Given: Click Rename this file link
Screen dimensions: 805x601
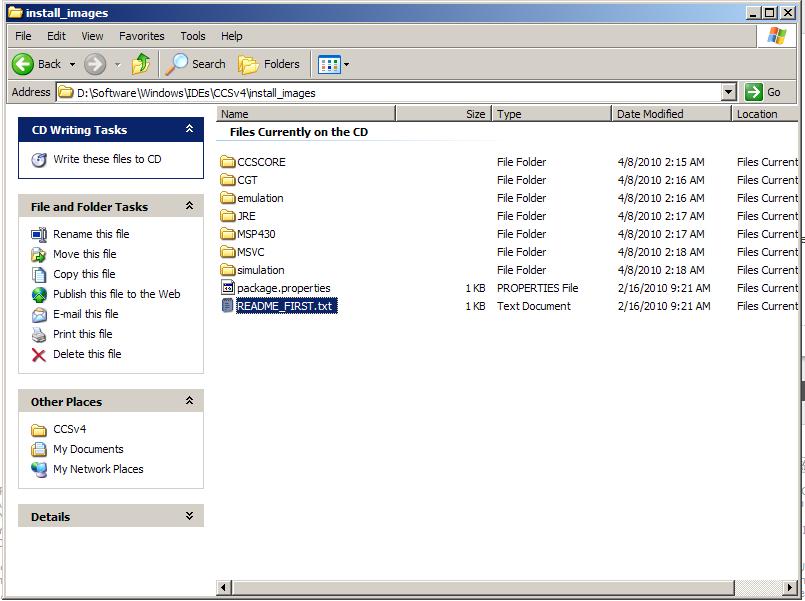Looking at the screenshot, I should click(91, 234).
